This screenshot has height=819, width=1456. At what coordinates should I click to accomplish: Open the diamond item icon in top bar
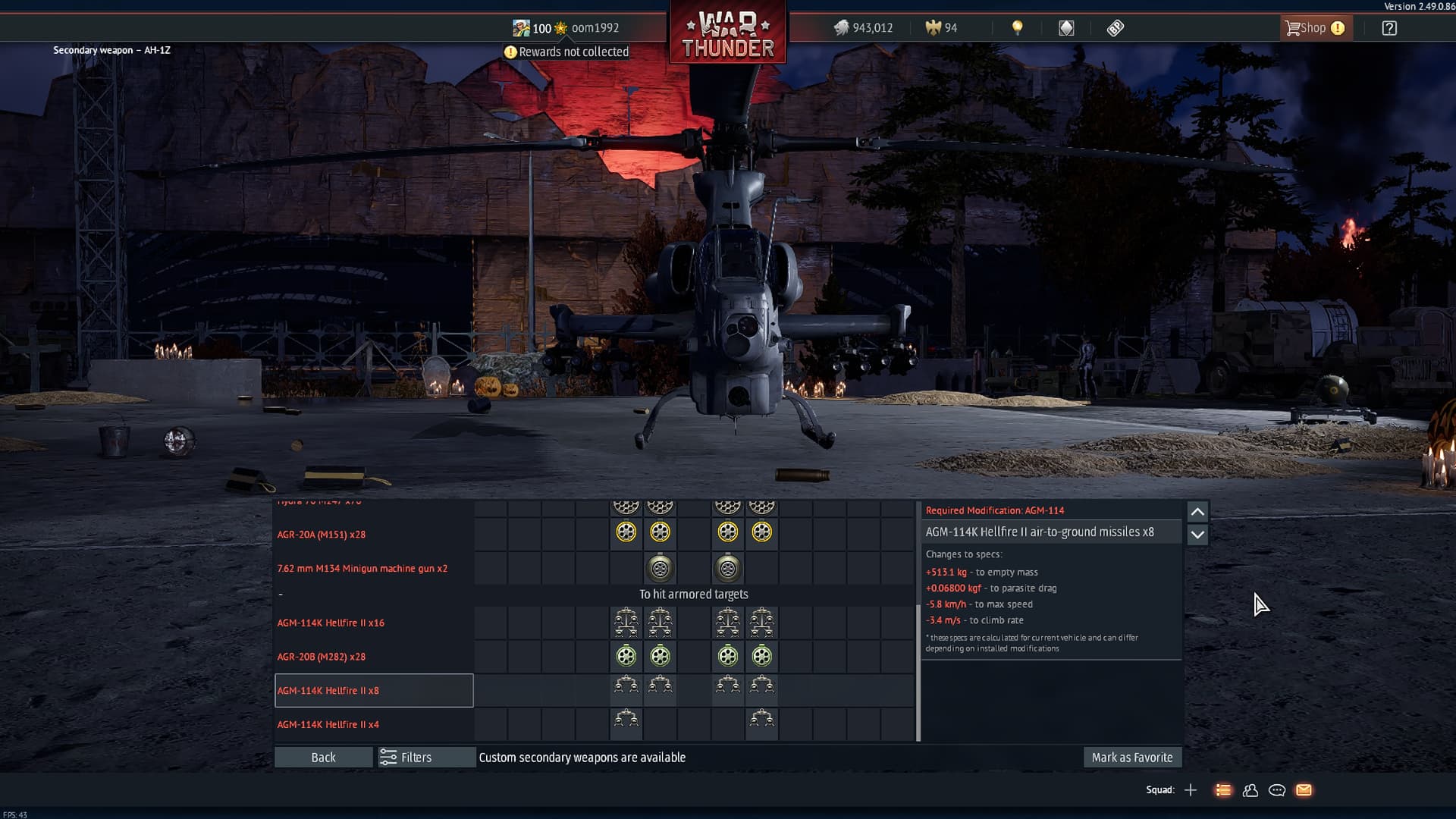click(x=1066, y=28)
